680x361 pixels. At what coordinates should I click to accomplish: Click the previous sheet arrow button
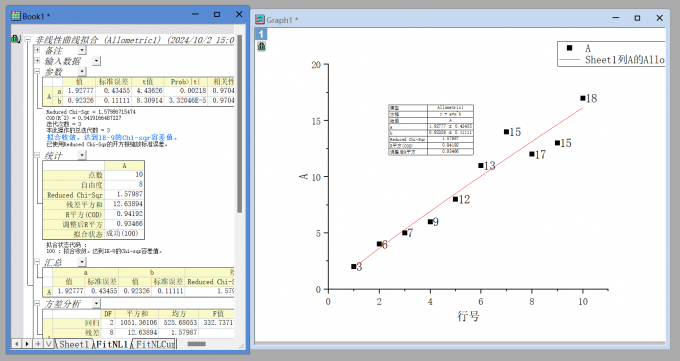16,344
